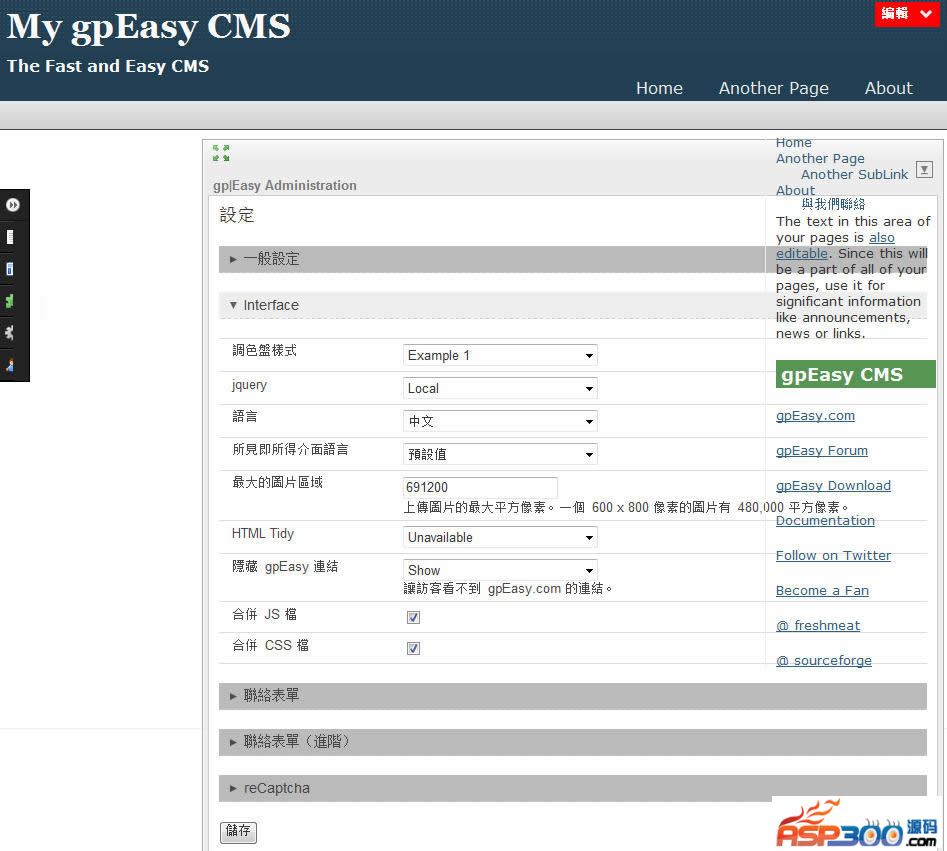Click the 最大的圖片區域 input field with 691200
Image resolution: width=947 pixels, height=851 pixels.
point(480,487)
